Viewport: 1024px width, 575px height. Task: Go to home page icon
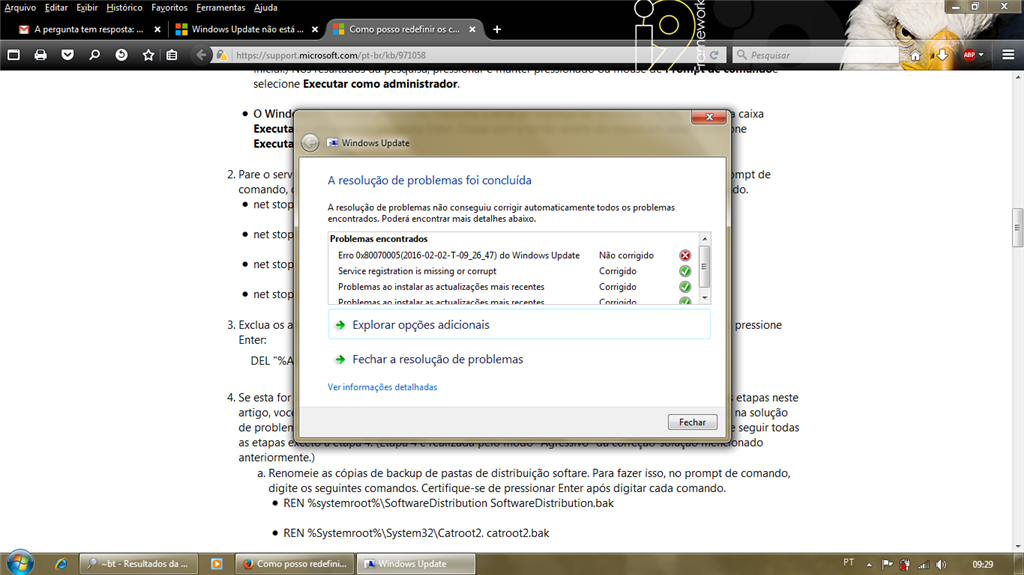tap(916, 56)
